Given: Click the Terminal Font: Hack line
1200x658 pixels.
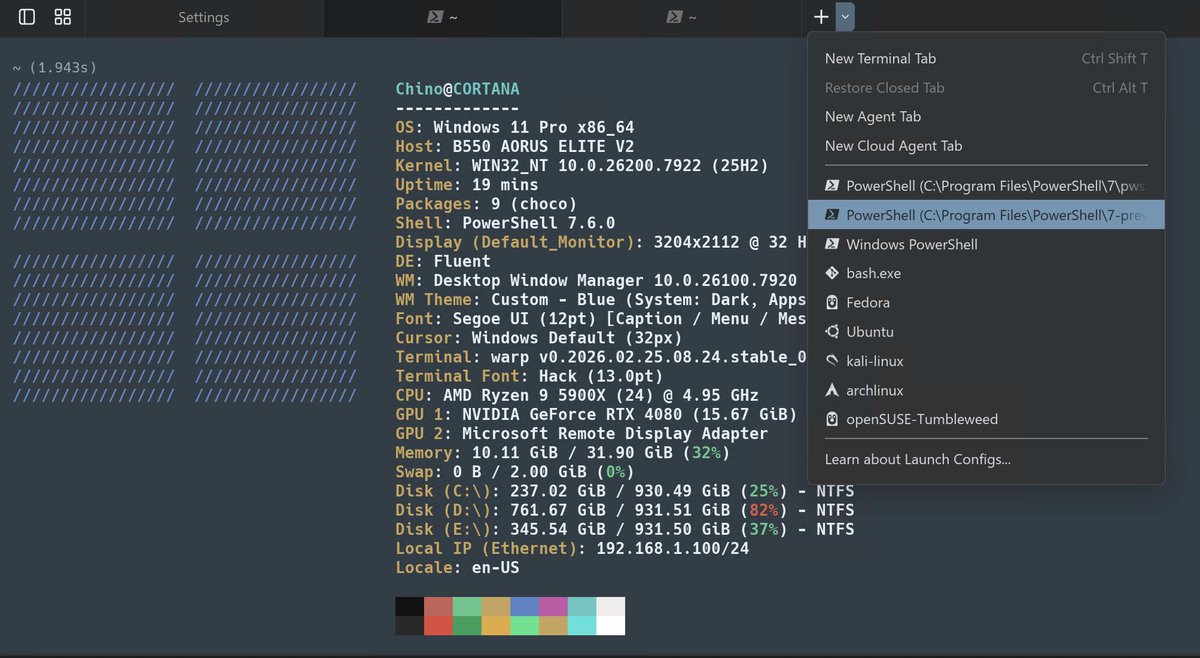Looking at the screenshot, I should coord(529,376).
